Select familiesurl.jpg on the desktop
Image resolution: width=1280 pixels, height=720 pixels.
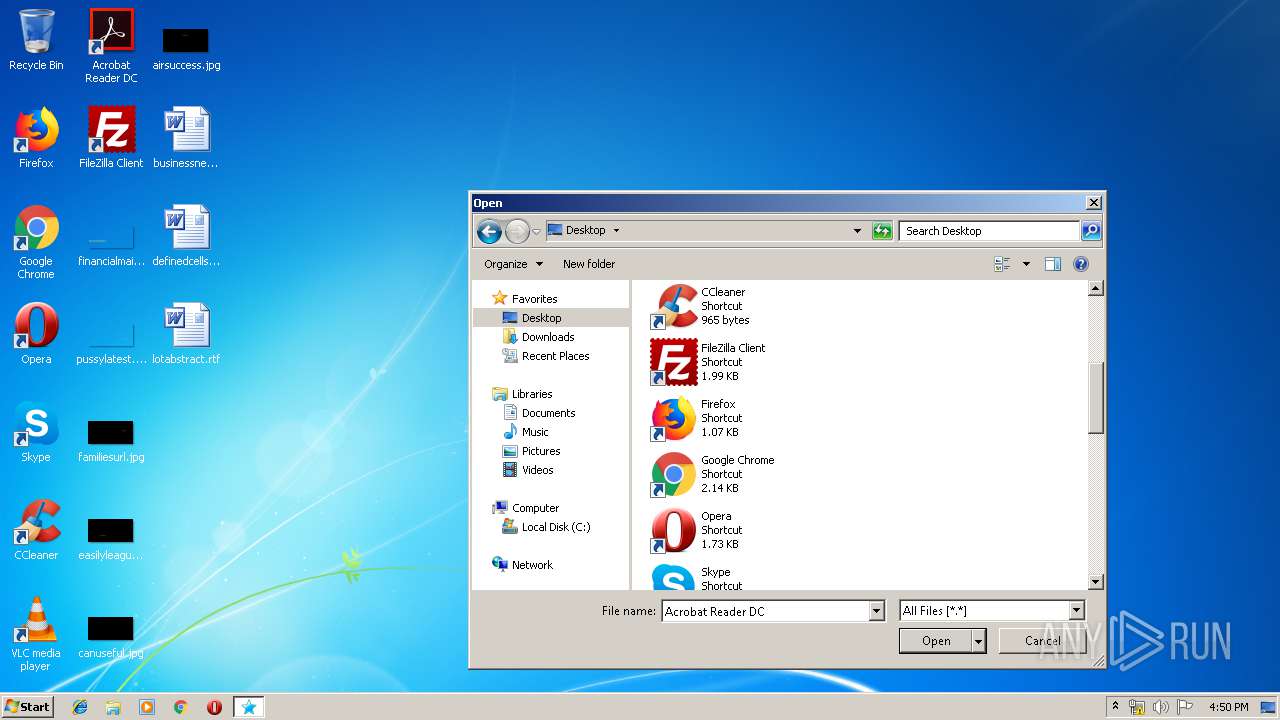(111, 440)
